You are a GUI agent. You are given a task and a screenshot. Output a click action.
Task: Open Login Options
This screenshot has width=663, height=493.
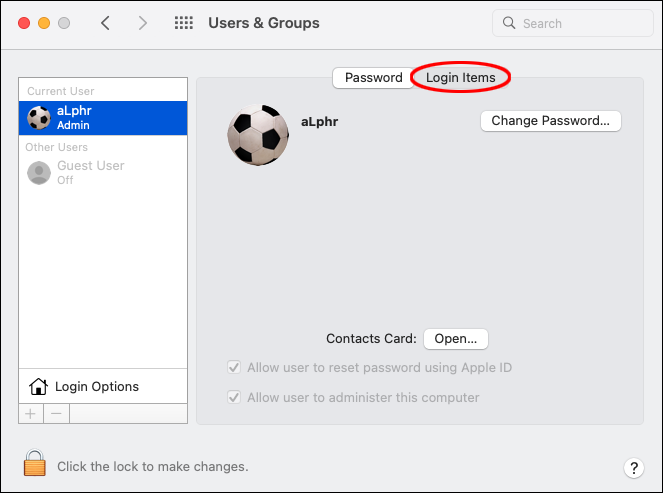click(97, 386)
